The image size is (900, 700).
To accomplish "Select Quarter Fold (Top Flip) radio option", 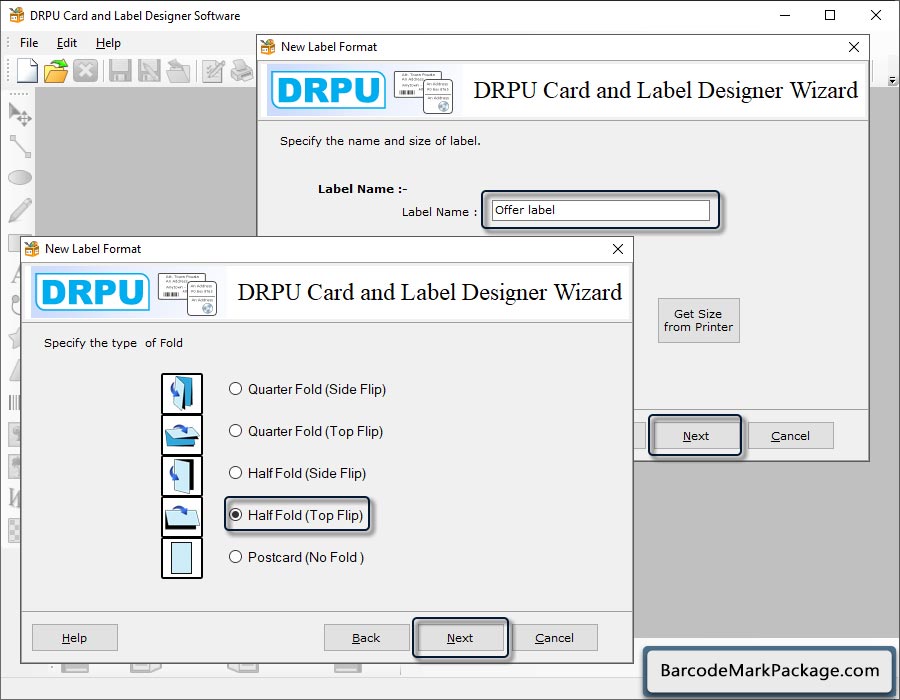I will pyautogui.click(x=235, y=431).
